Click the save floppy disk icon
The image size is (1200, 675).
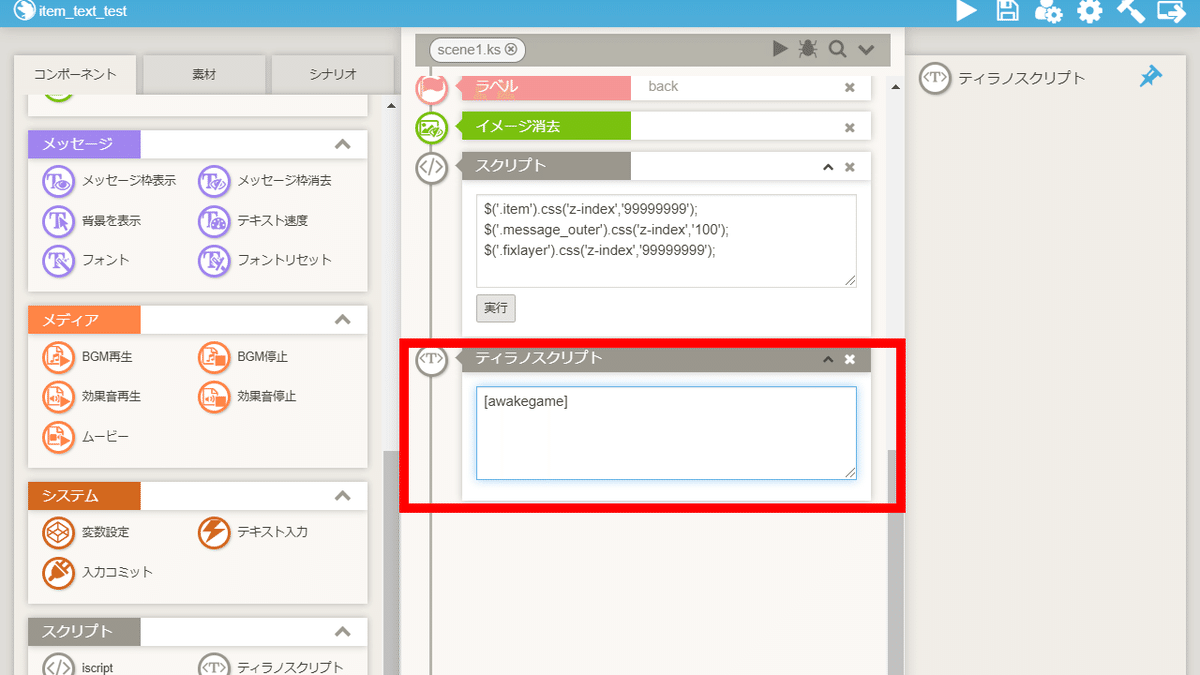click(1008, 11)
